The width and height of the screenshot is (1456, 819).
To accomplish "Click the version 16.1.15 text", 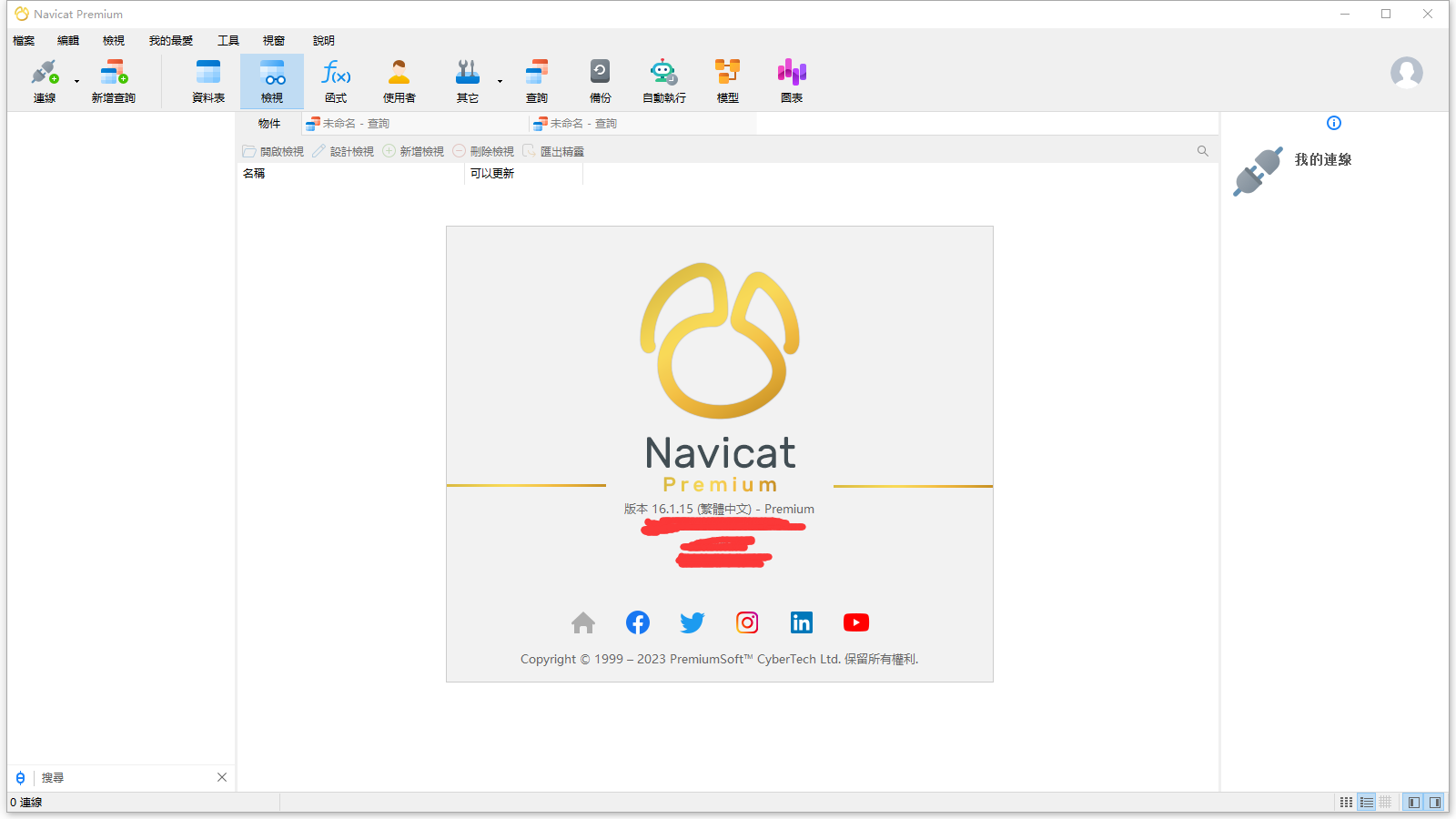I will 719,510.
